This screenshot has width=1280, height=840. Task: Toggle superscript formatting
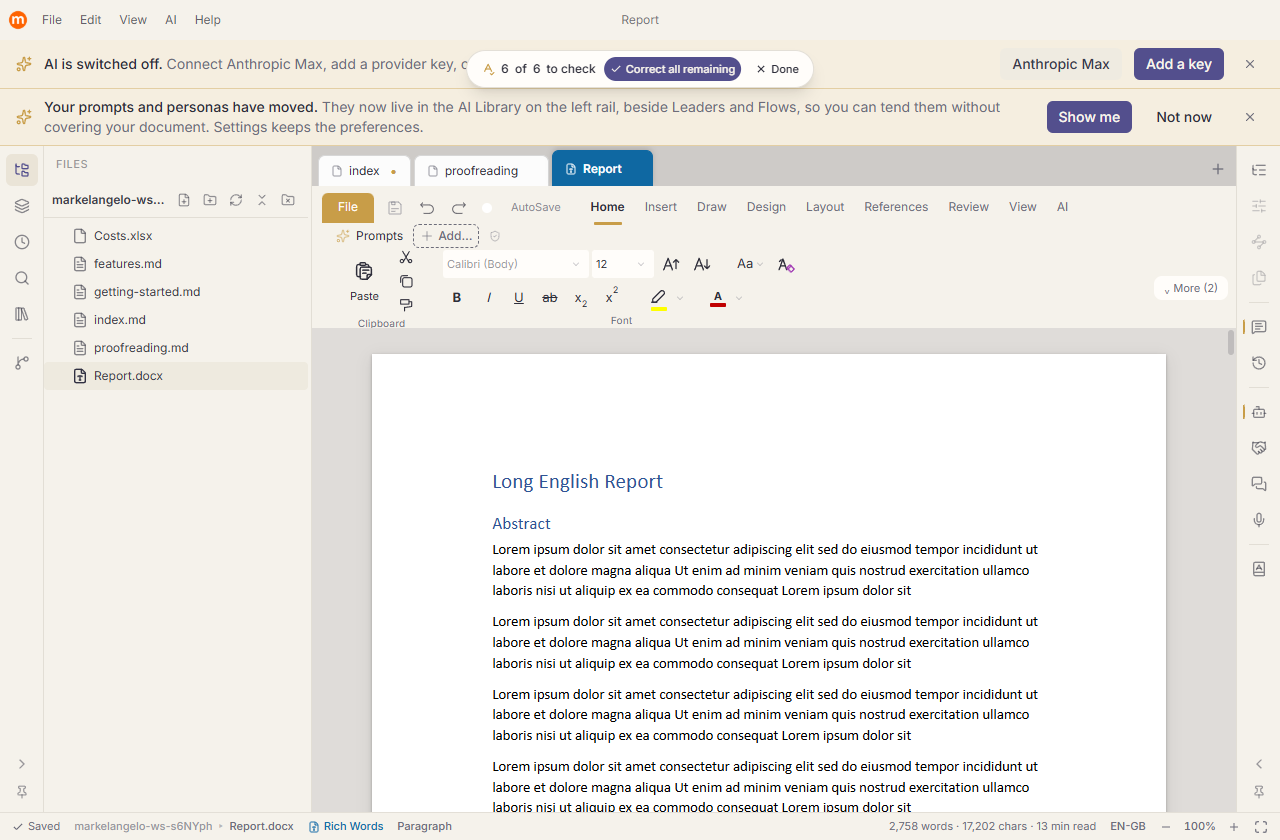(612, 297)
